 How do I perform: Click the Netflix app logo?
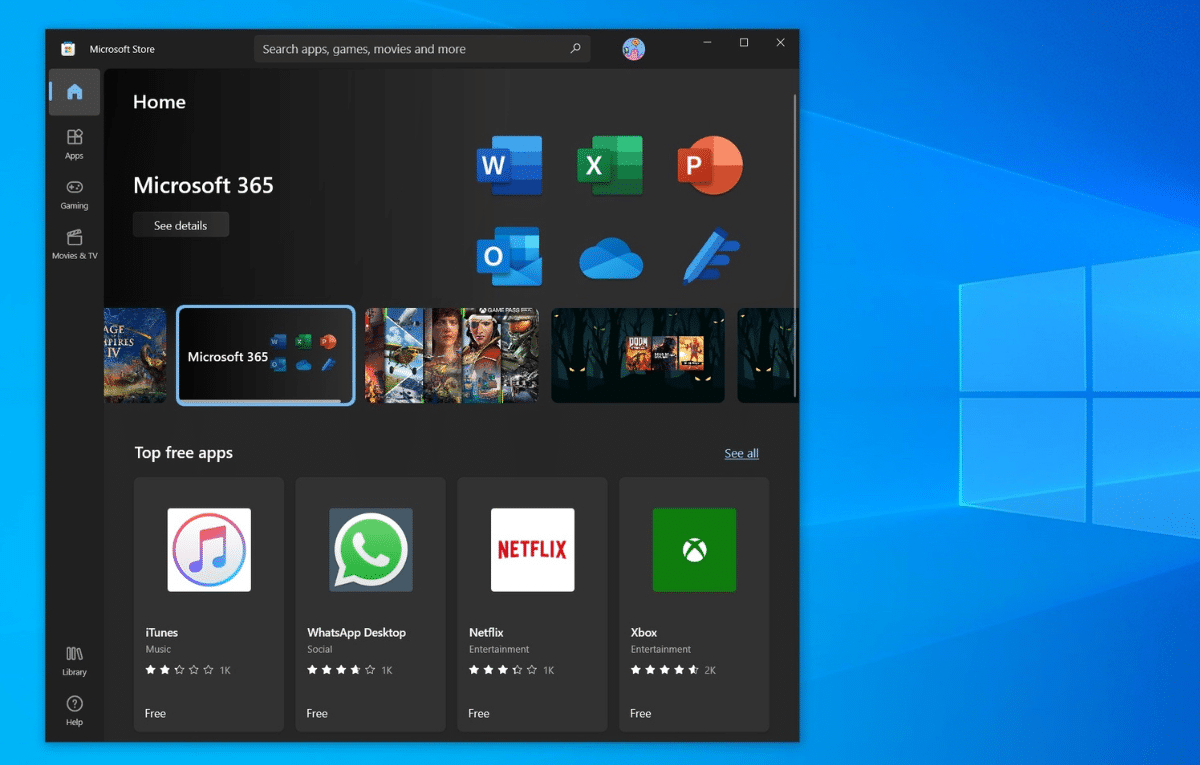[533, 550]
